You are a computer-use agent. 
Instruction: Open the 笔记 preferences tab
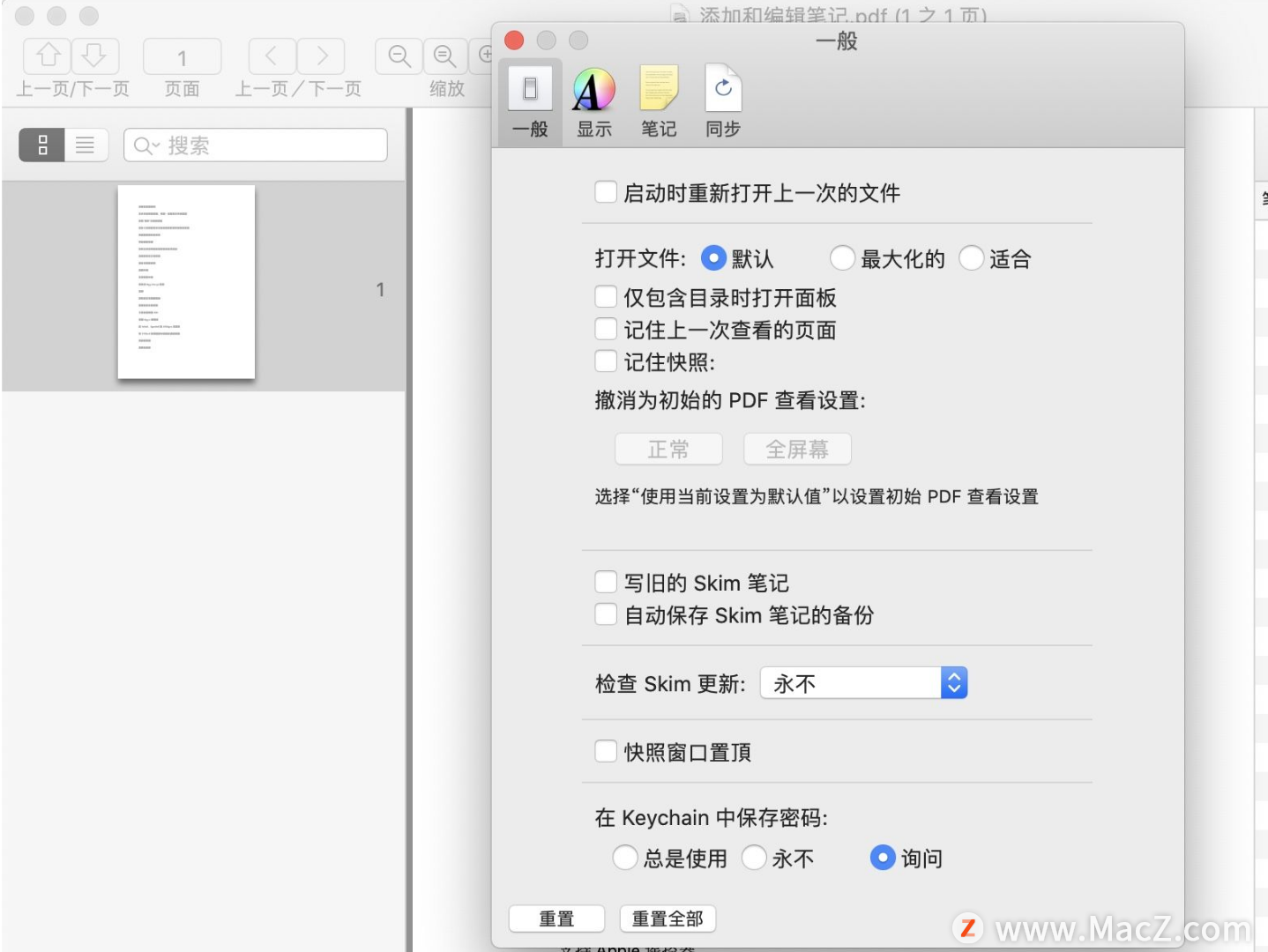click(659, 102)
